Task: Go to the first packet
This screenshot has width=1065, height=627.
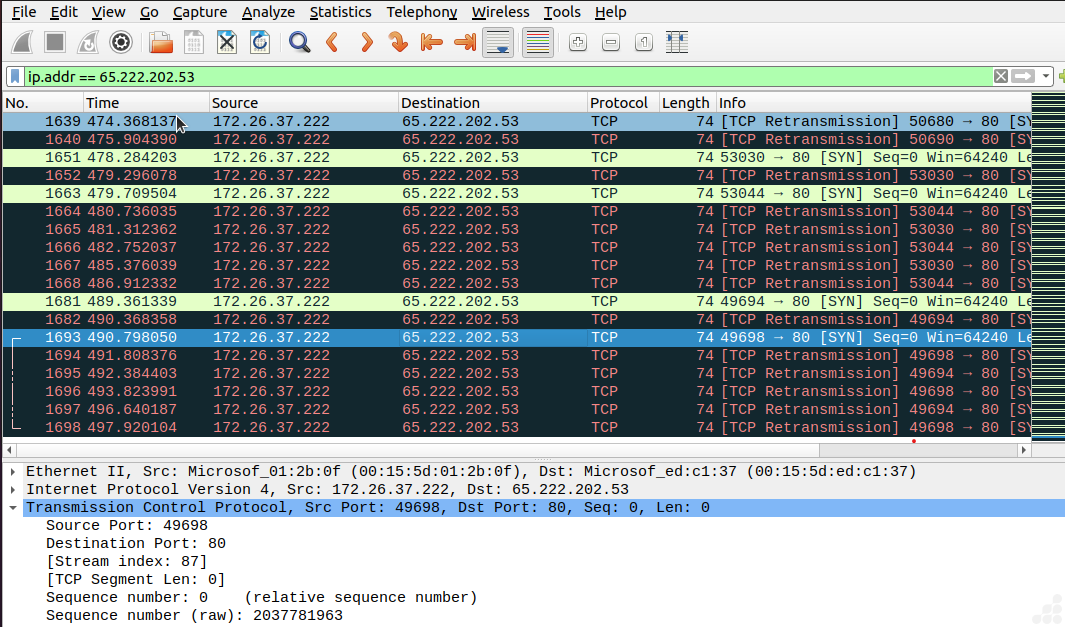Action: pos(432,42)
